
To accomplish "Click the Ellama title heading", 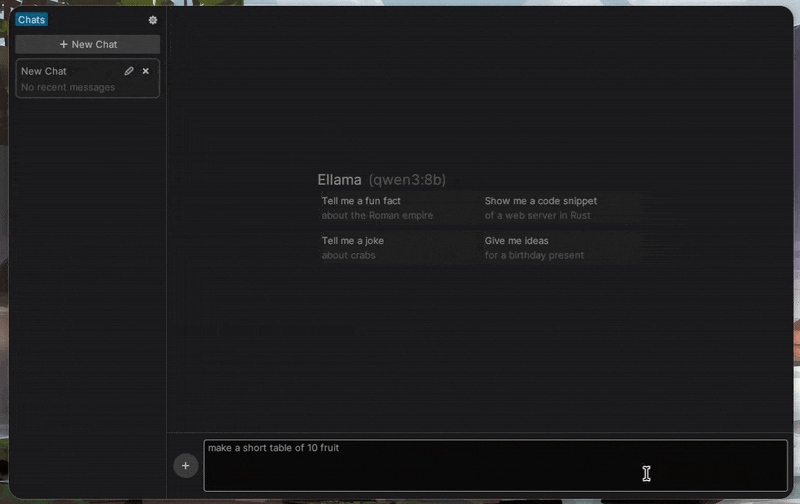I will [339, 180].
